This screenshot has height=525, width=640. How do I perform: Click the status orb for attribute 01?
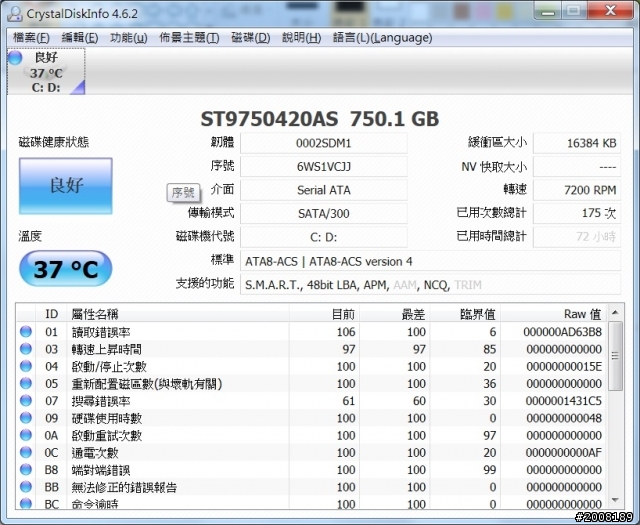(26, 331)
